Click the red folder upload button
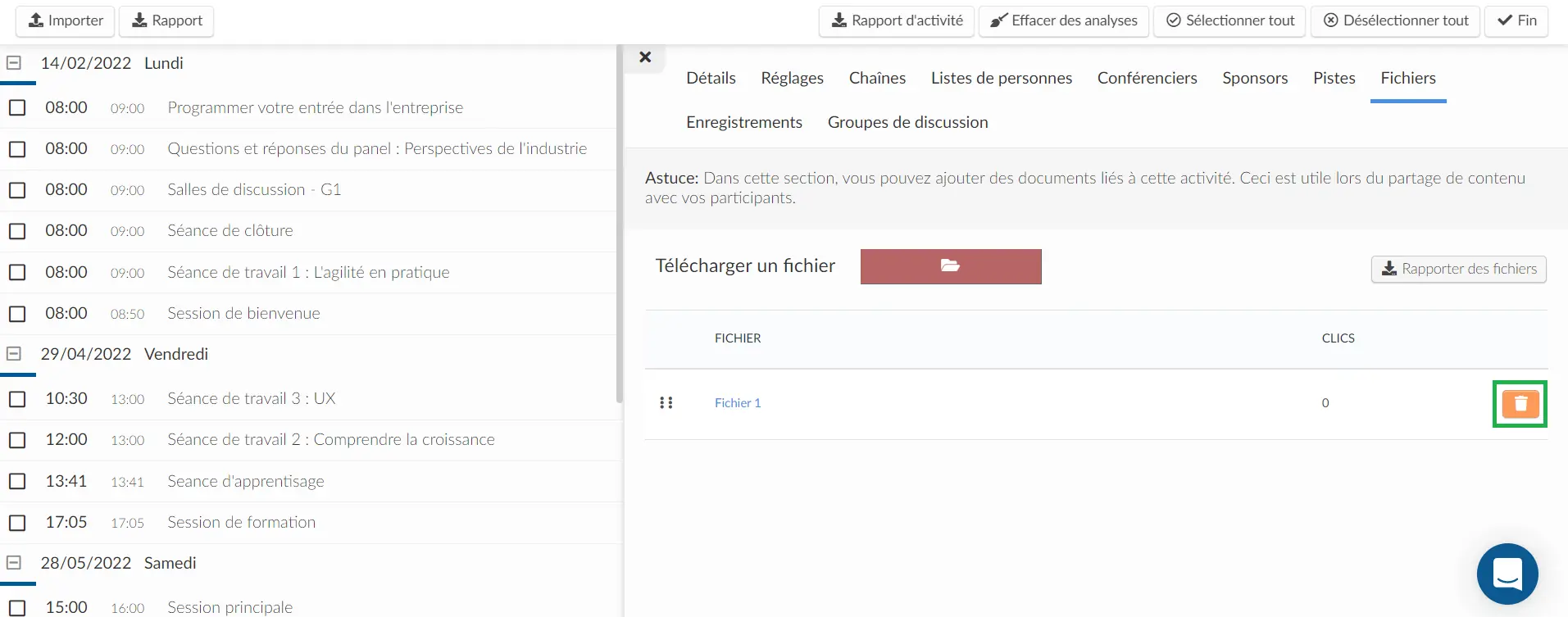The width and height of the screenshot is (1568, 617). click(x=951, y=266)
